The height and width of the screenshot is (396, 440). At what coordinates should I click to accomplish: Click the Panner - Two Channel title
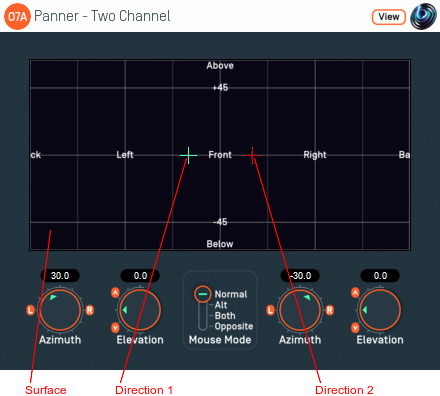click(x=102, y=16)
